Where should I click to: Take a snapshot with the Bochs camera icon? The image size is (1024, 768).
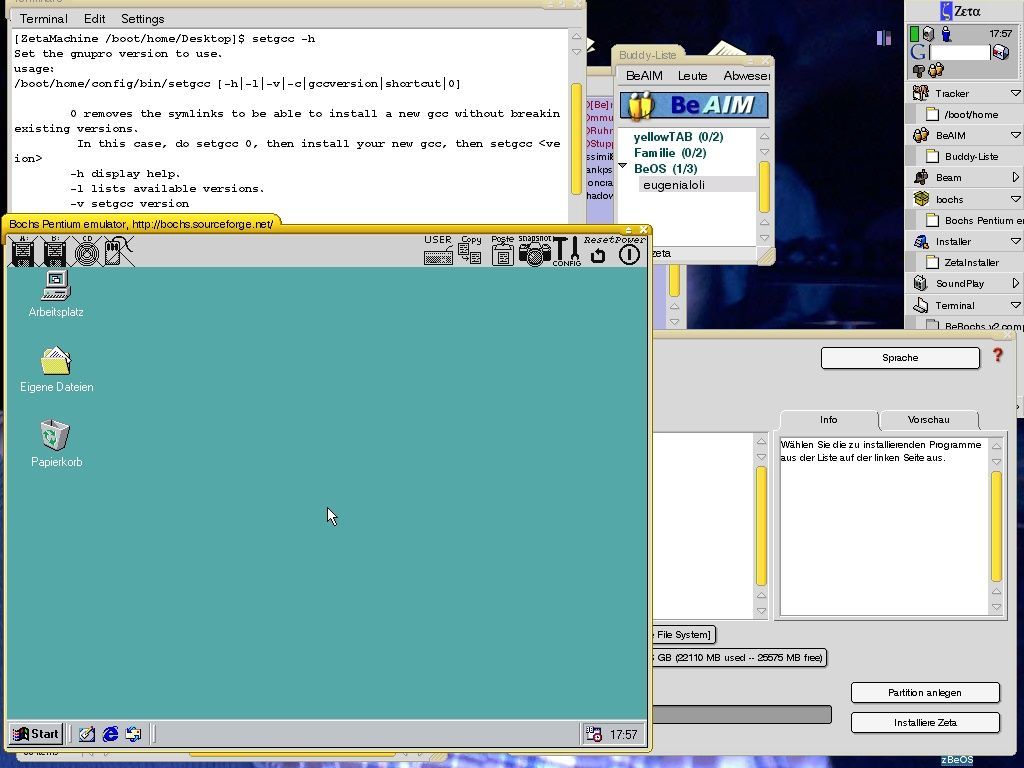coord(535,250)
